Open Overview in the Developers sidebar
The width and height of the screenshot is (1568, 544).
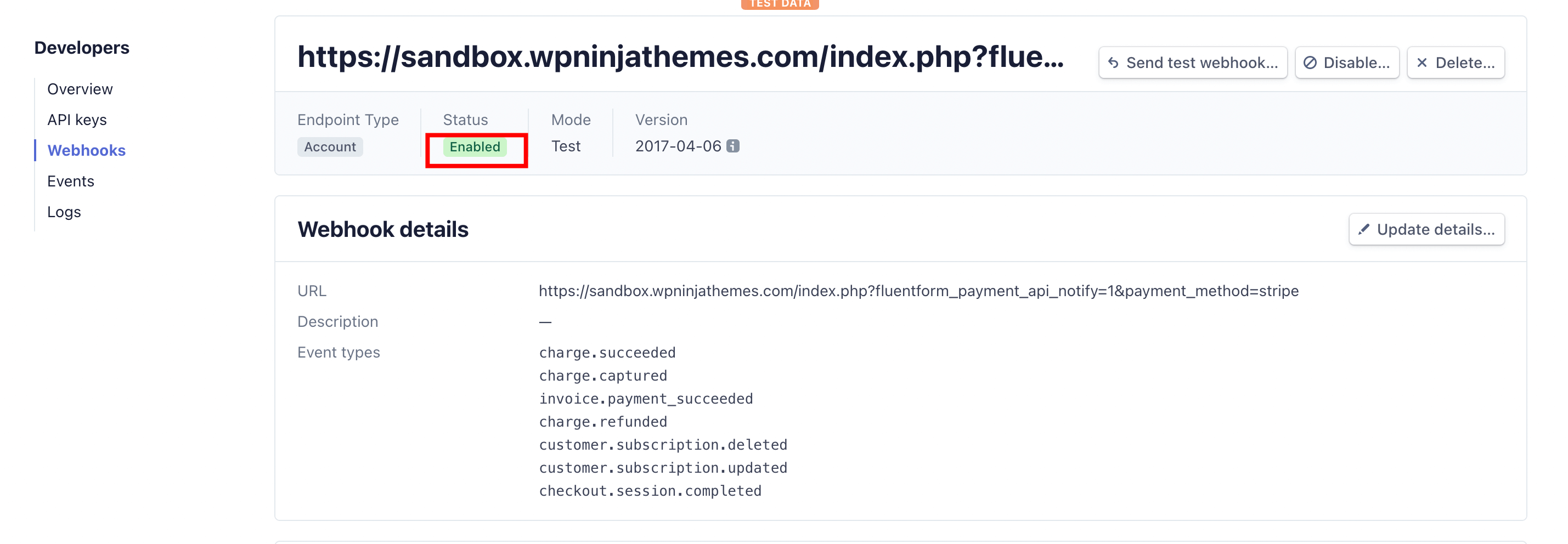(80, 89)
